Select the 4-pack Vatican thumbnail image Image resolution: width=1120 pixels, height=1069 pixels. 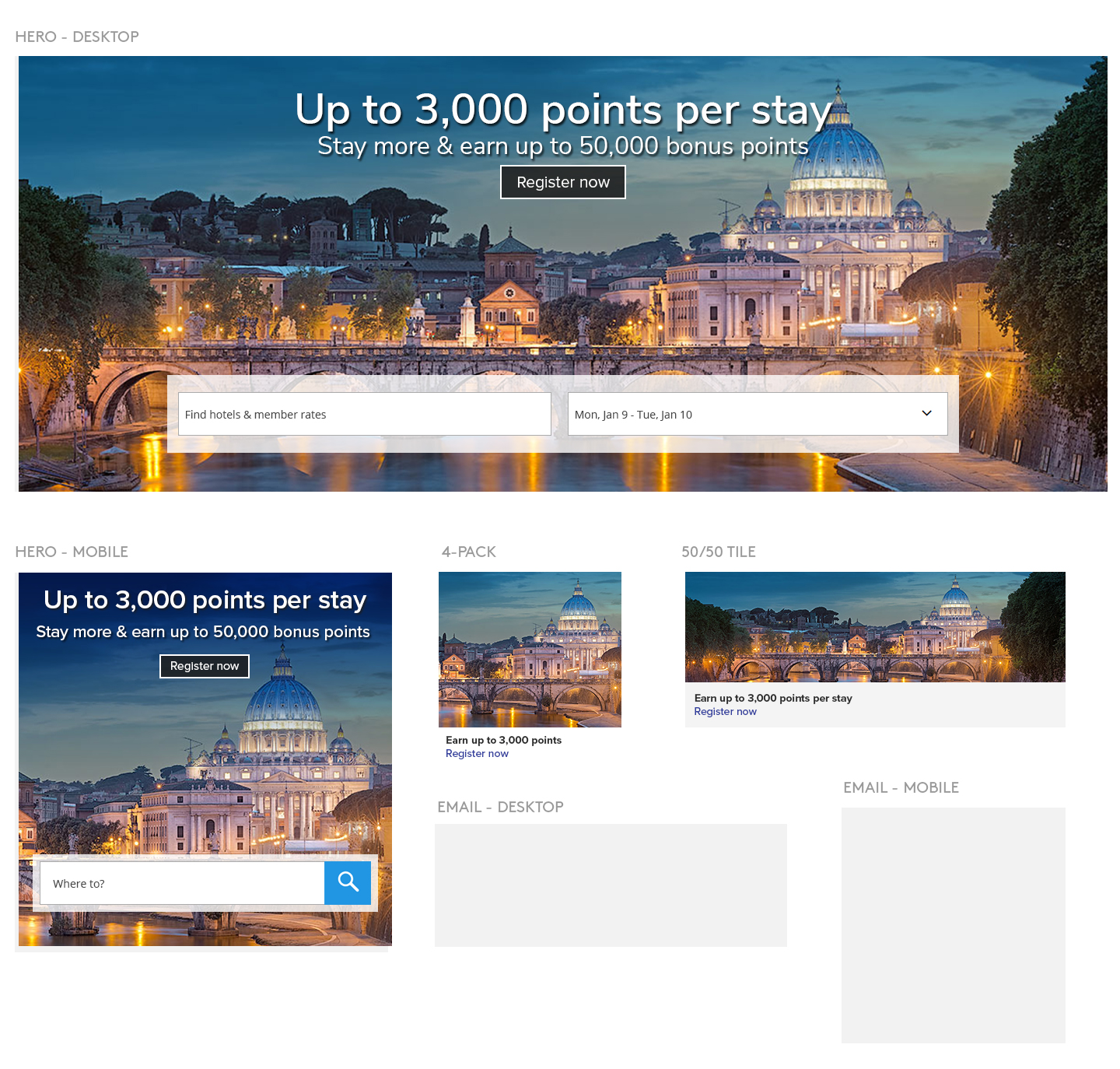tap(530, 650)
